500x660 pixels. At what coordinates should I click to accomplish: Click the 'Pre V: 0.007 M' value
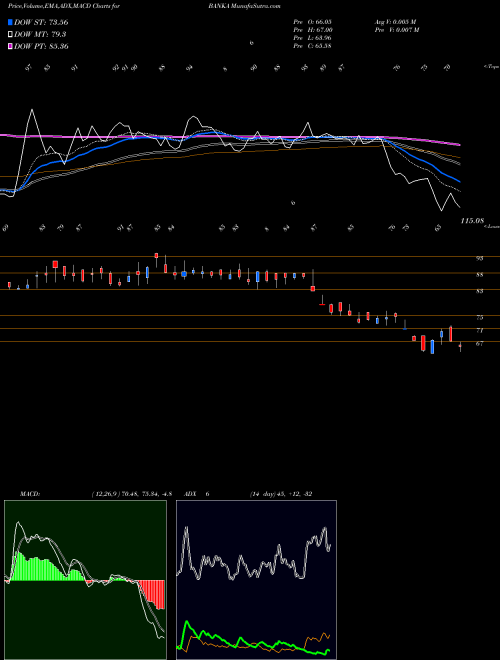pos(396,30)
